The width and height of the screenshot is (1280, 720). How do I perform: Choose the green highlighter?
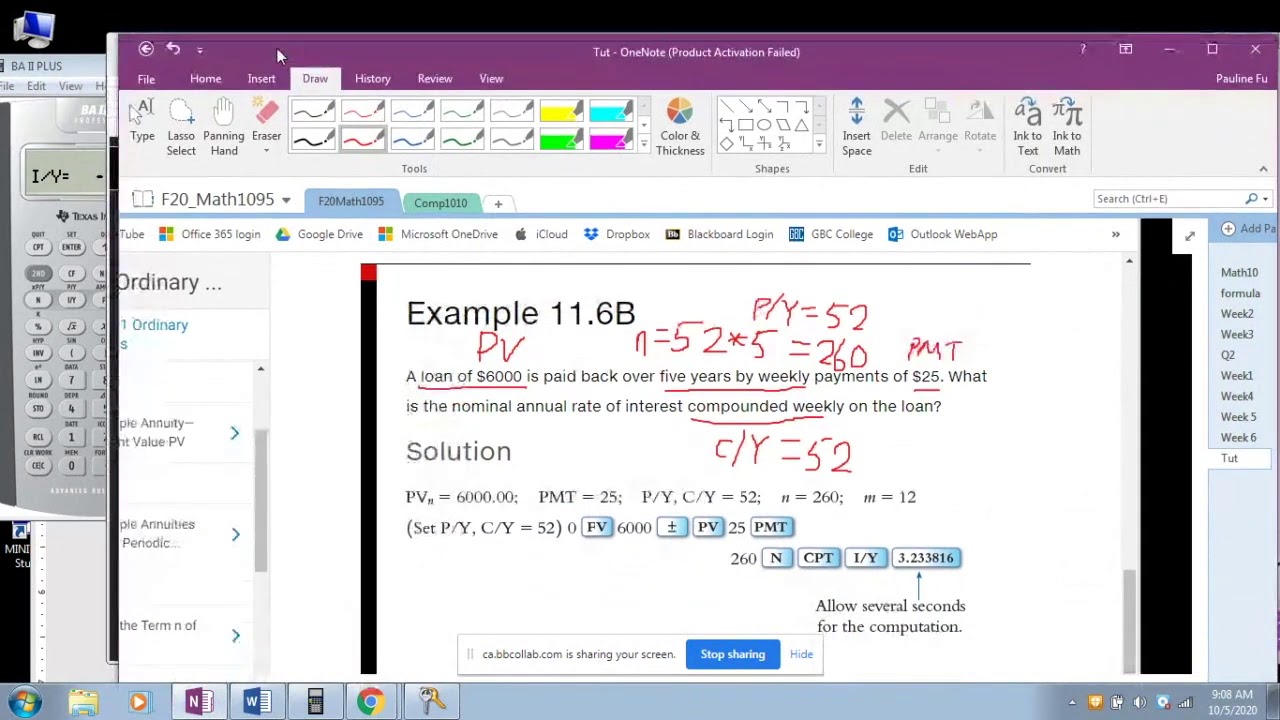click(x=561, y=140)
